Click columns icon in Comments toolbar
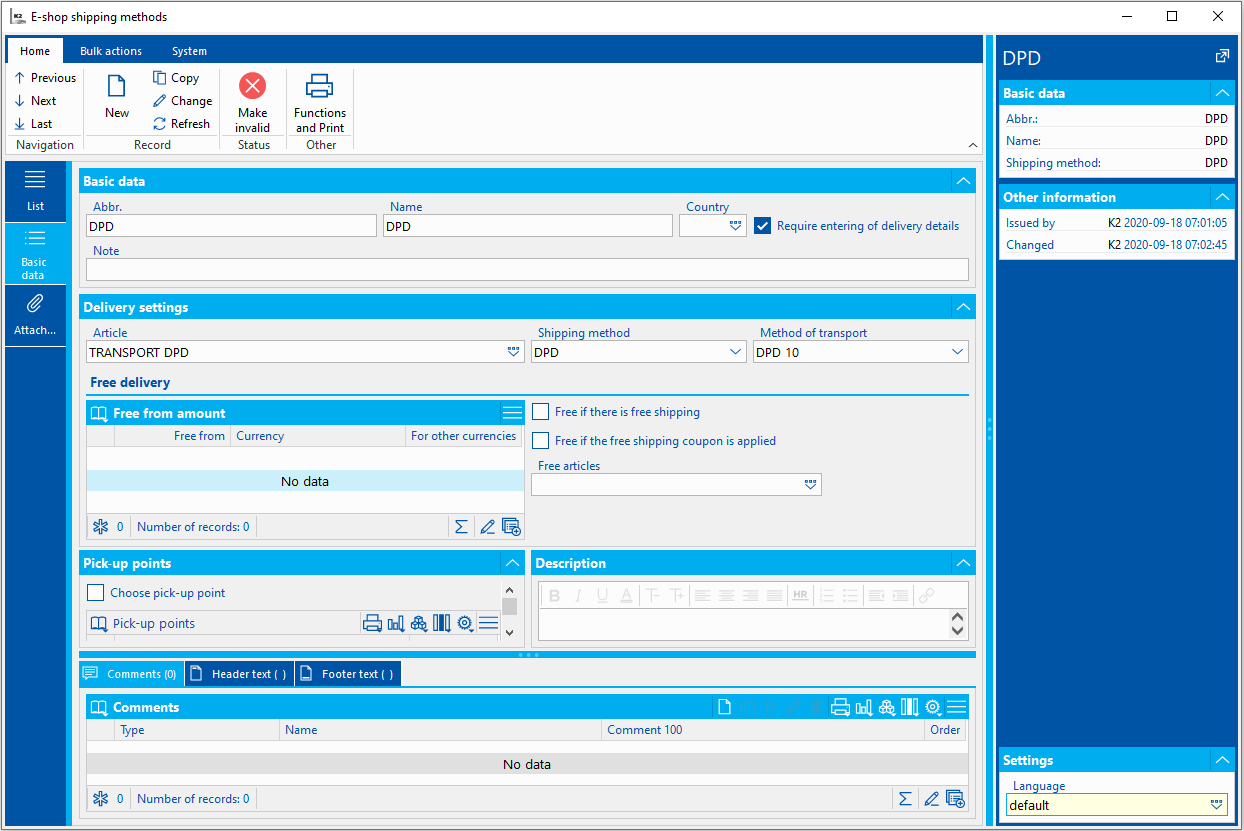This screenshot has width=1244, height=831. click(x=910, y=707)
